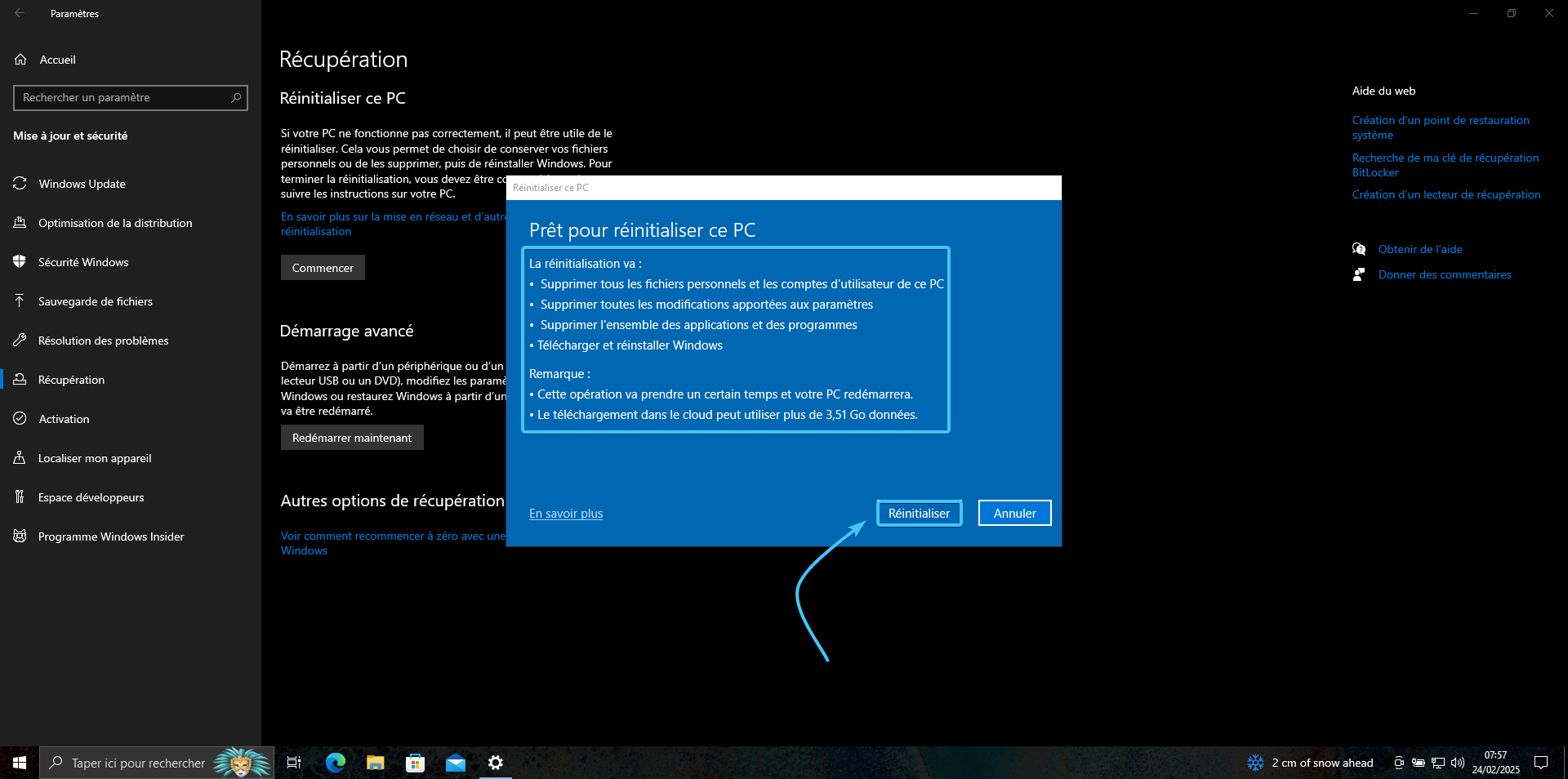The height and width of the screenshot is (779, 1568).
Task: Open Voir comment recommencer à zéro link
Action: (x=393, y=543)
